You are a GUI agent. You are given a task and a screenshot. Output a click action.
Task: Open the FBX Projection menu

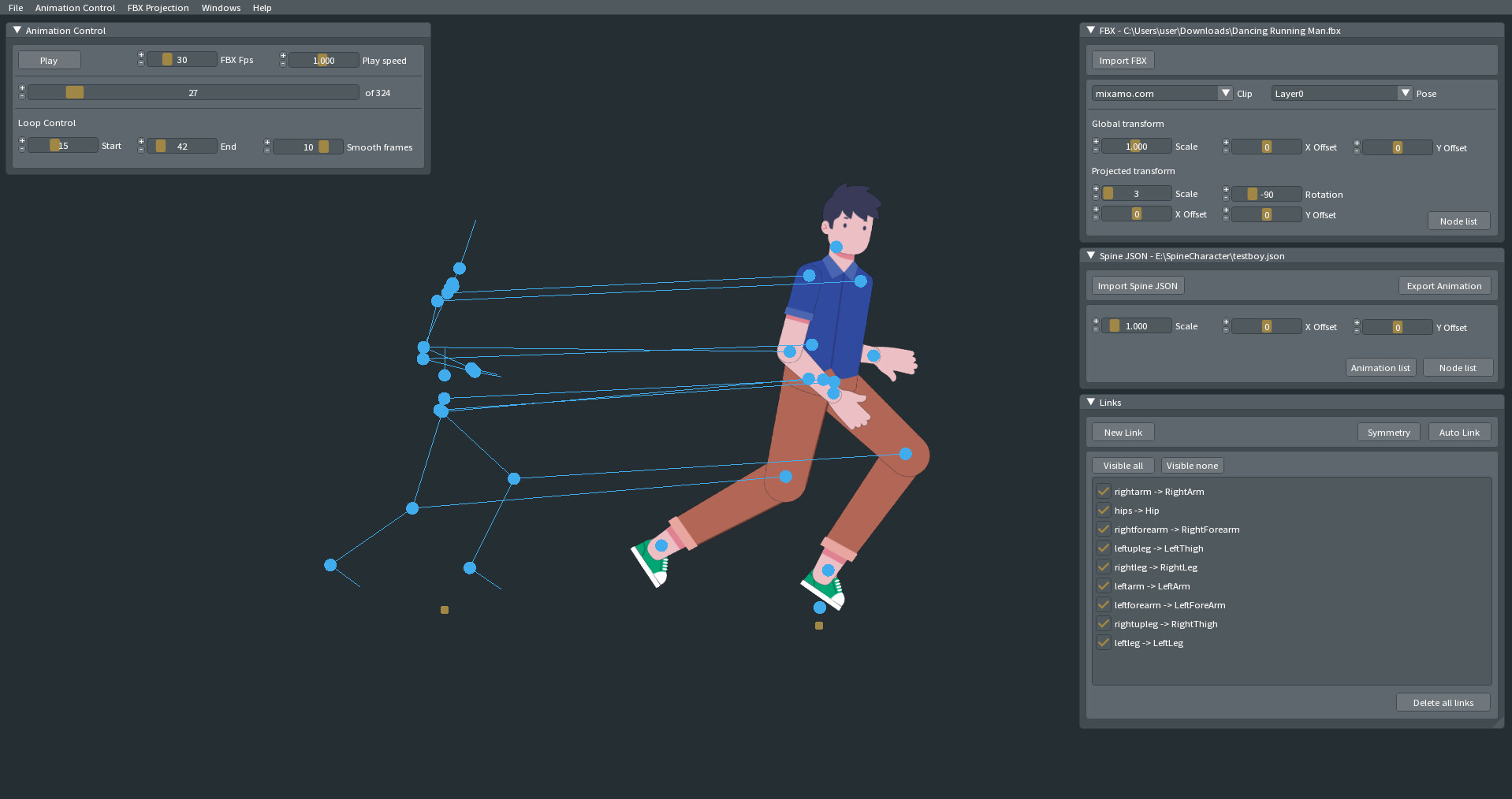(158, 8)
